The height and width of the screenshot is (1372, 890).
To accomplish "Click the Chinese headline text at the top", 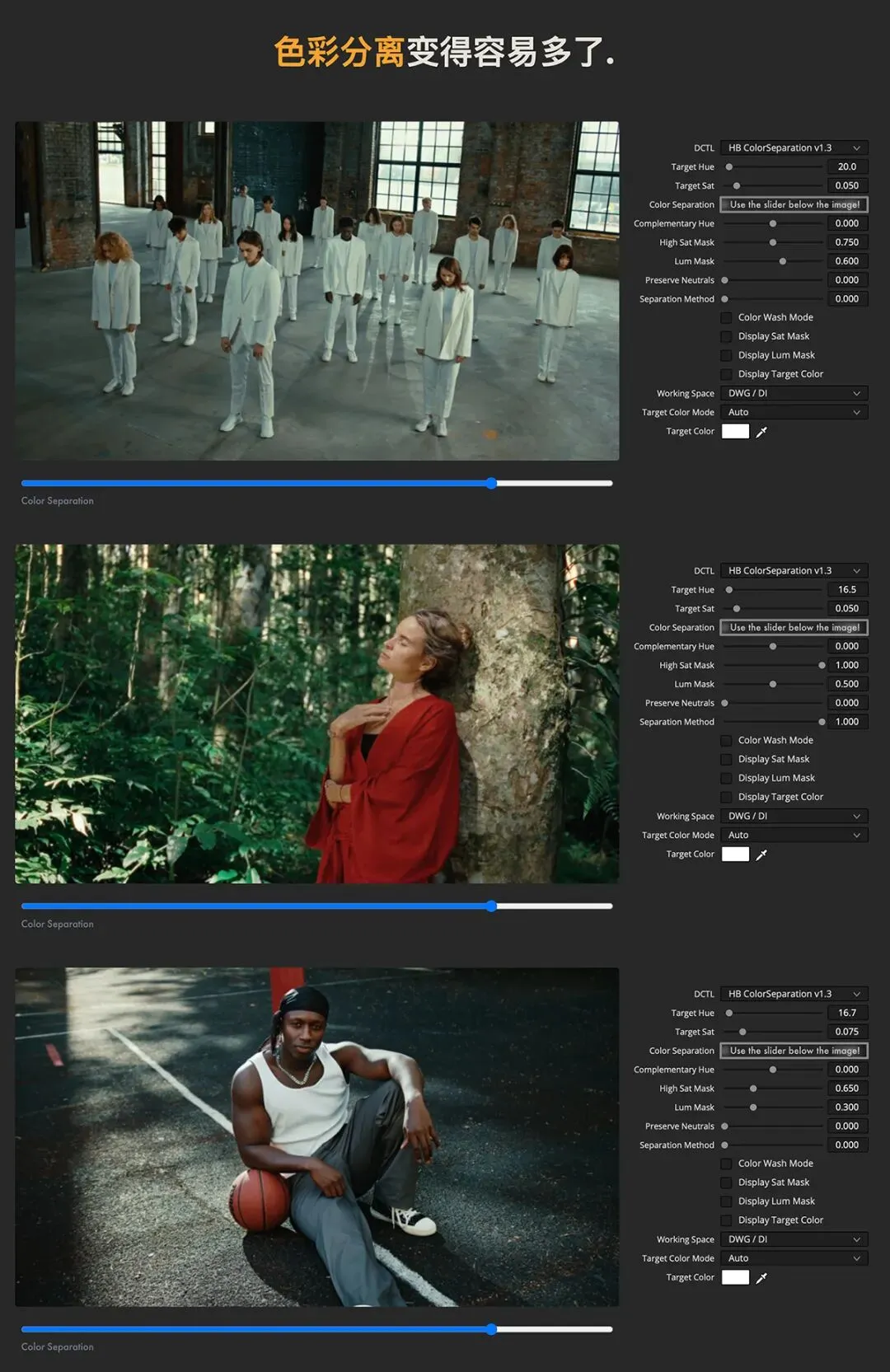I will point(444,52).
